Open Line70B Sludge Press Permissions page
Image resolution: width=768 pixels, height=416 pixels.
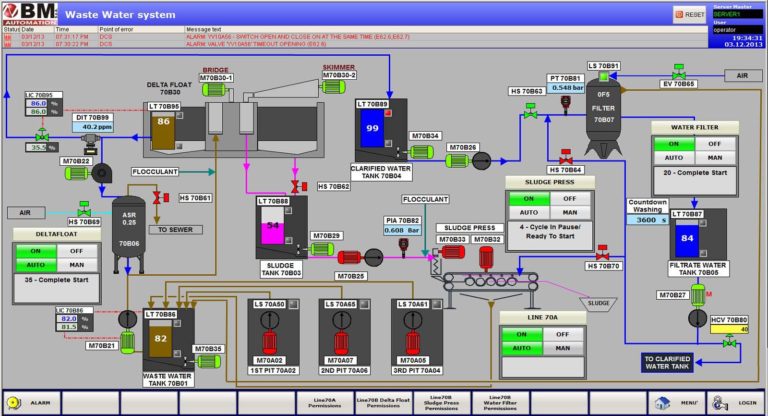(x=442, y=402)
